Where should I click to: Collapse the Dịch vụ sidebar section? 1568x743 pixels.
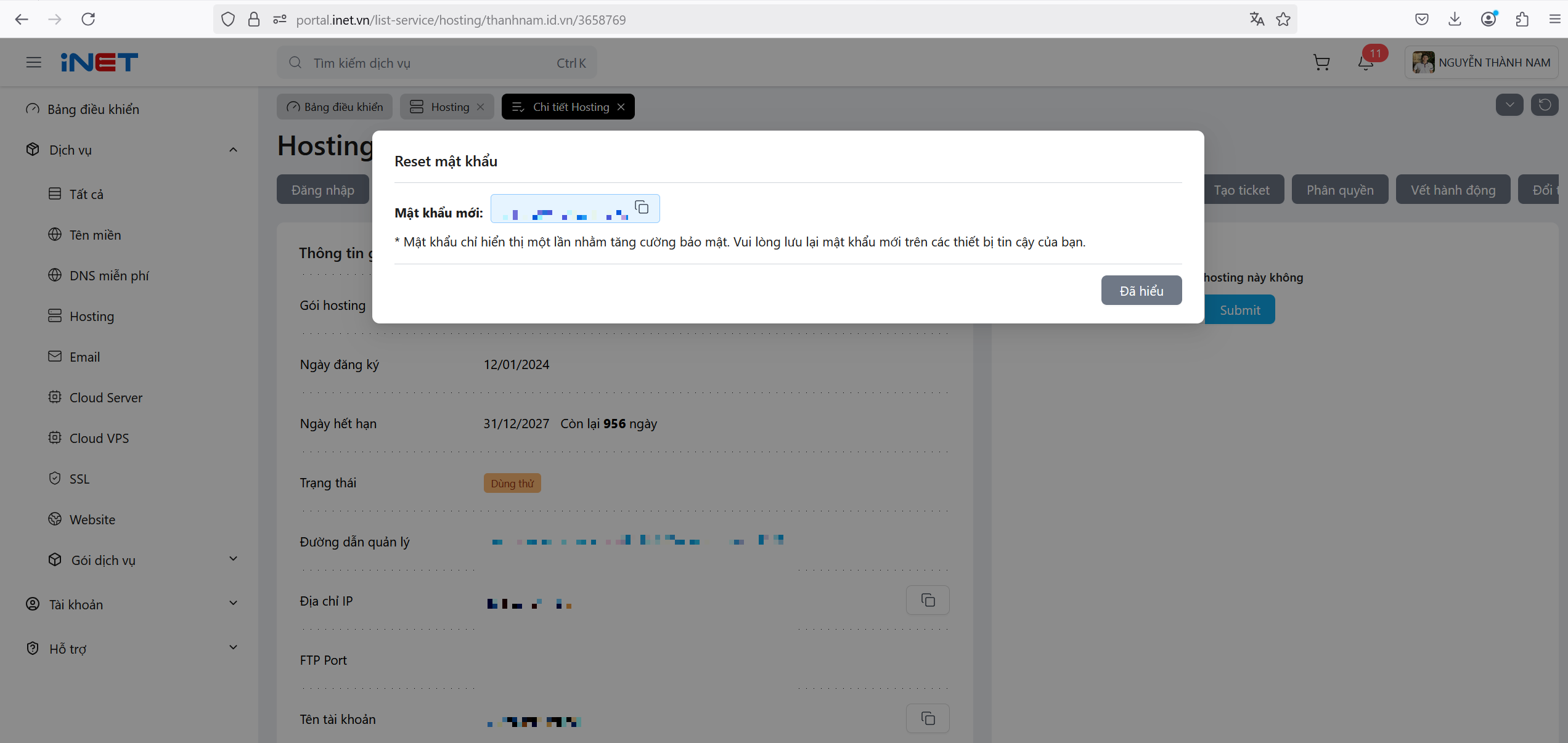[233, 150]
